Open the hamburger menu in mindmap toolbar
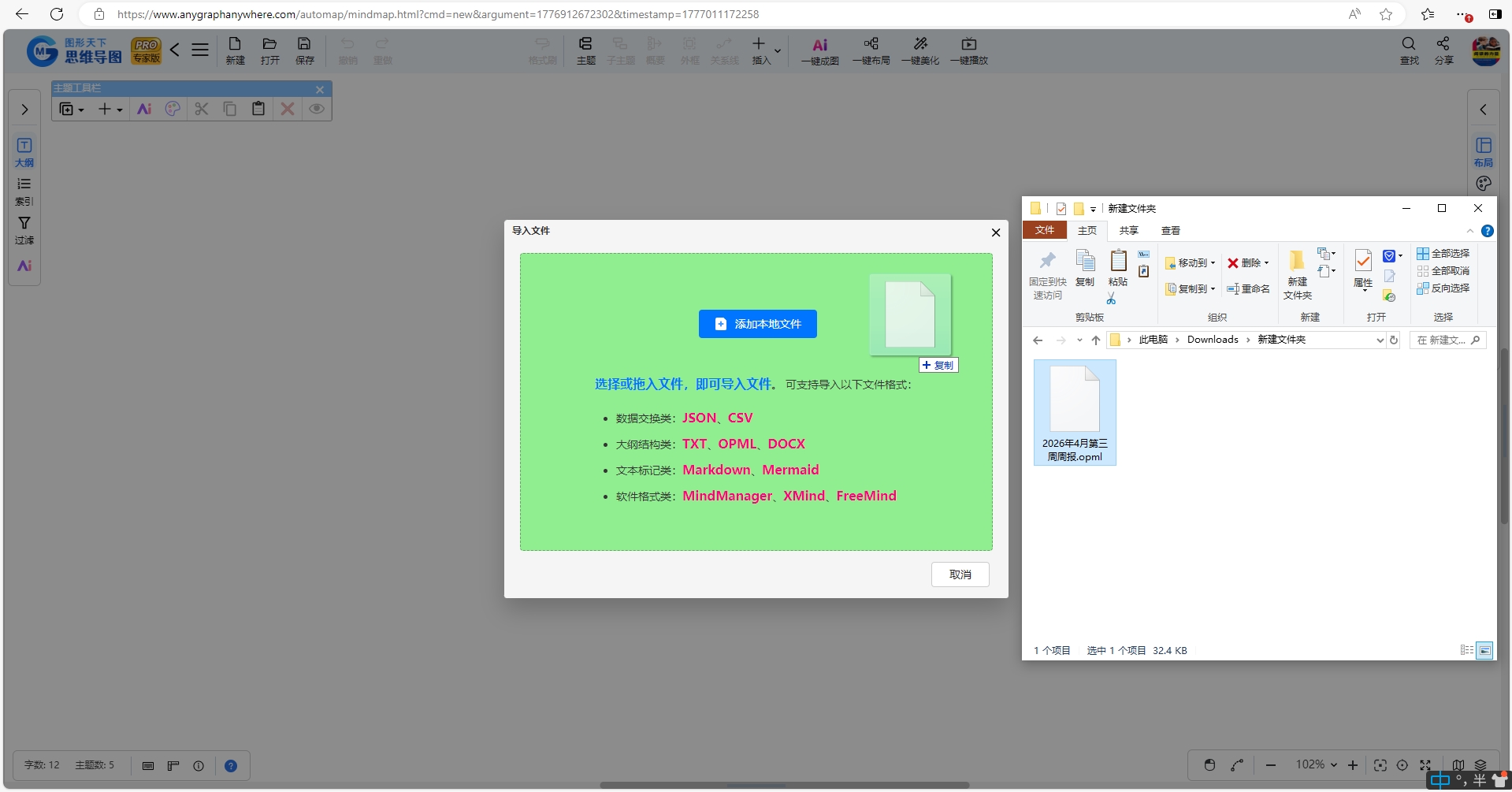This screenshot has width=1512, height=792. pos(200,50)
